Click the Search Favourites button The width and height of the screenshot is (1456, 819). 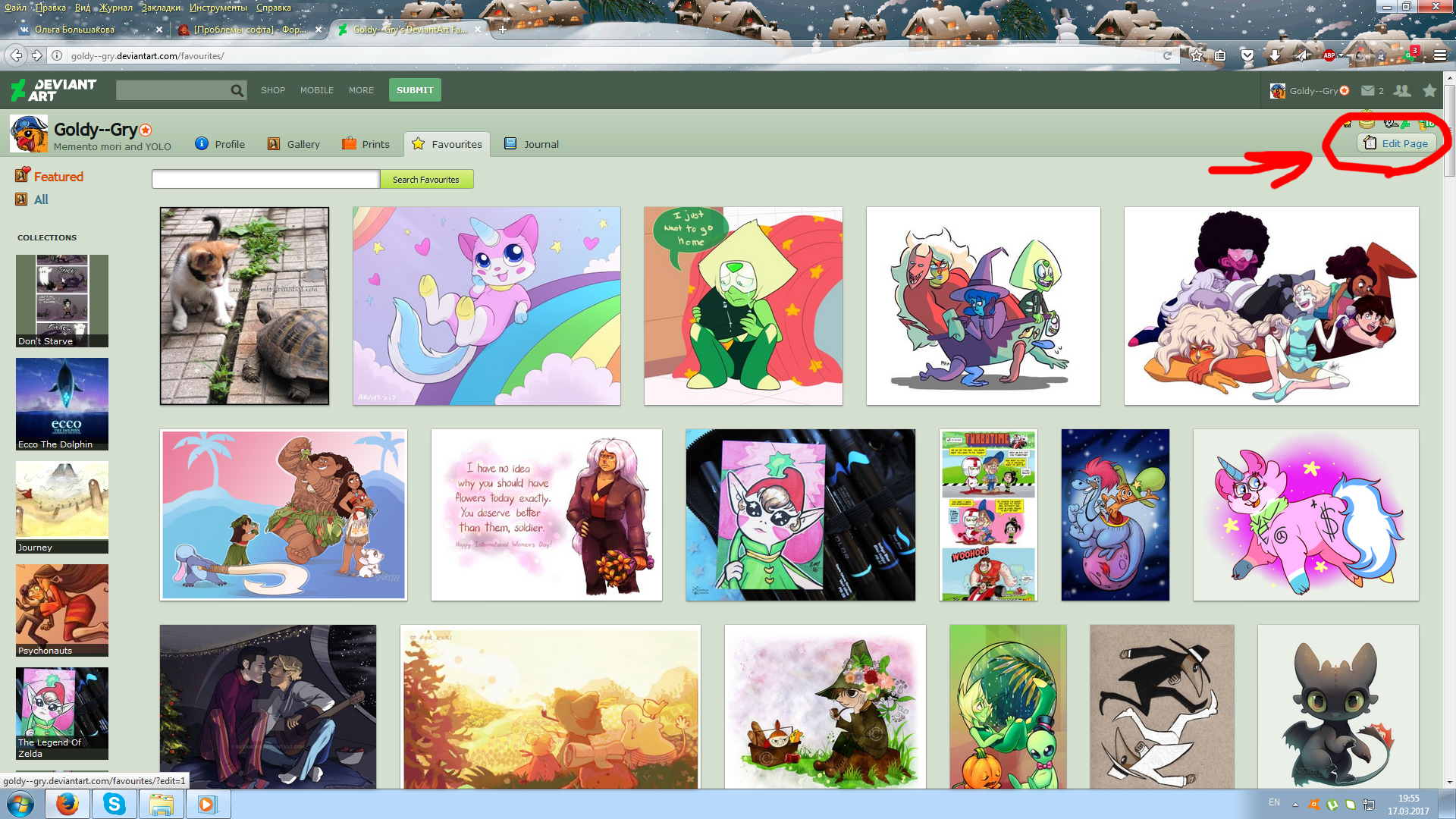(426, 180)
